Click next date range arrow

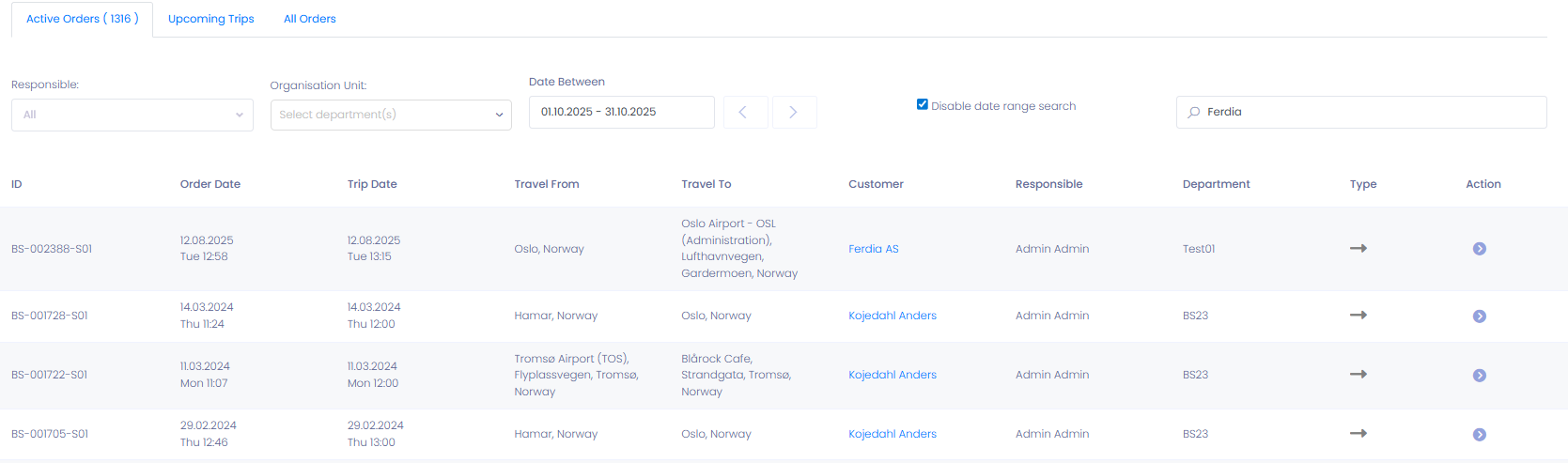(x=793, y=113)
